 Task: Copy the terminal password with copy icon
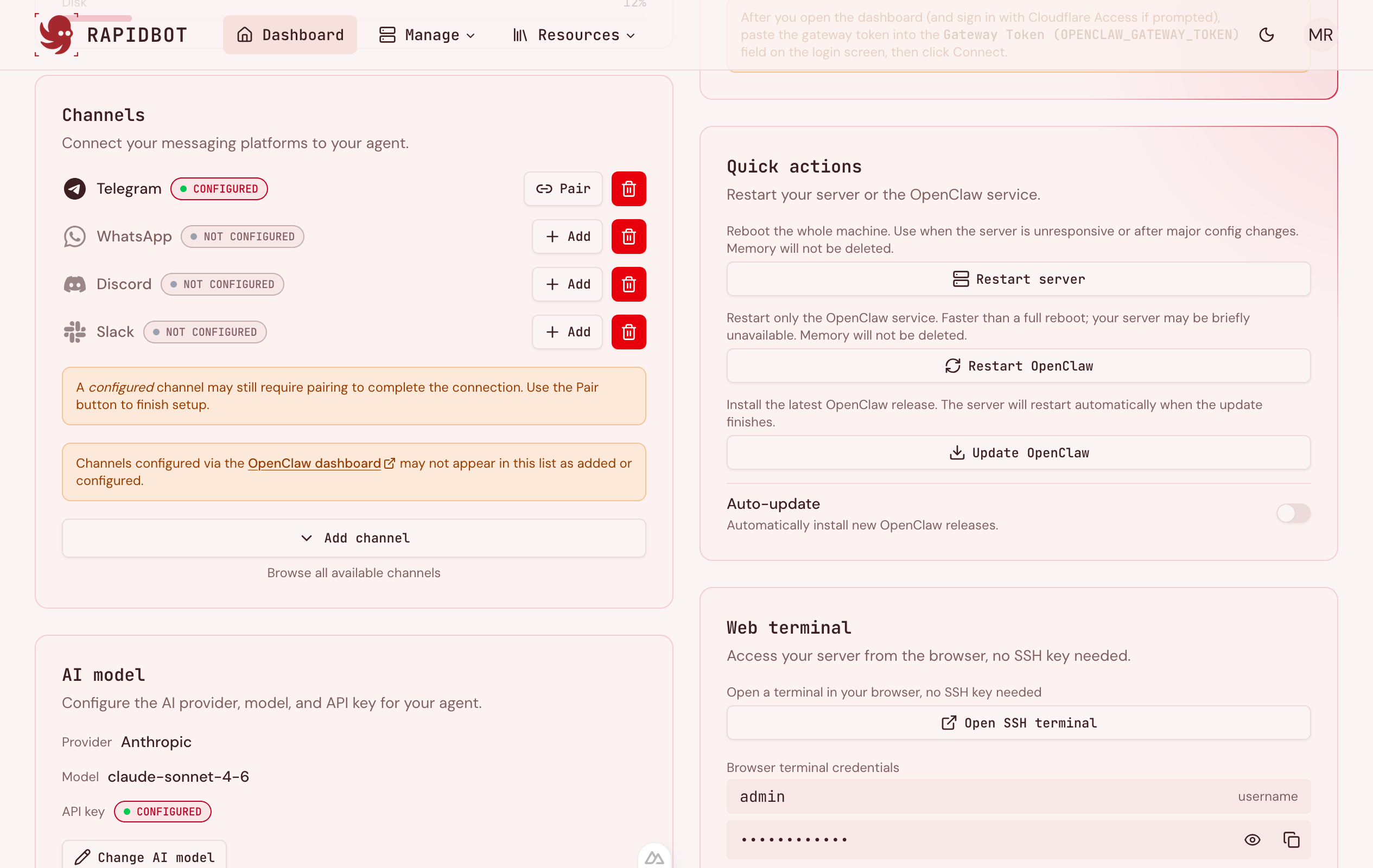tap(1291, 839)
